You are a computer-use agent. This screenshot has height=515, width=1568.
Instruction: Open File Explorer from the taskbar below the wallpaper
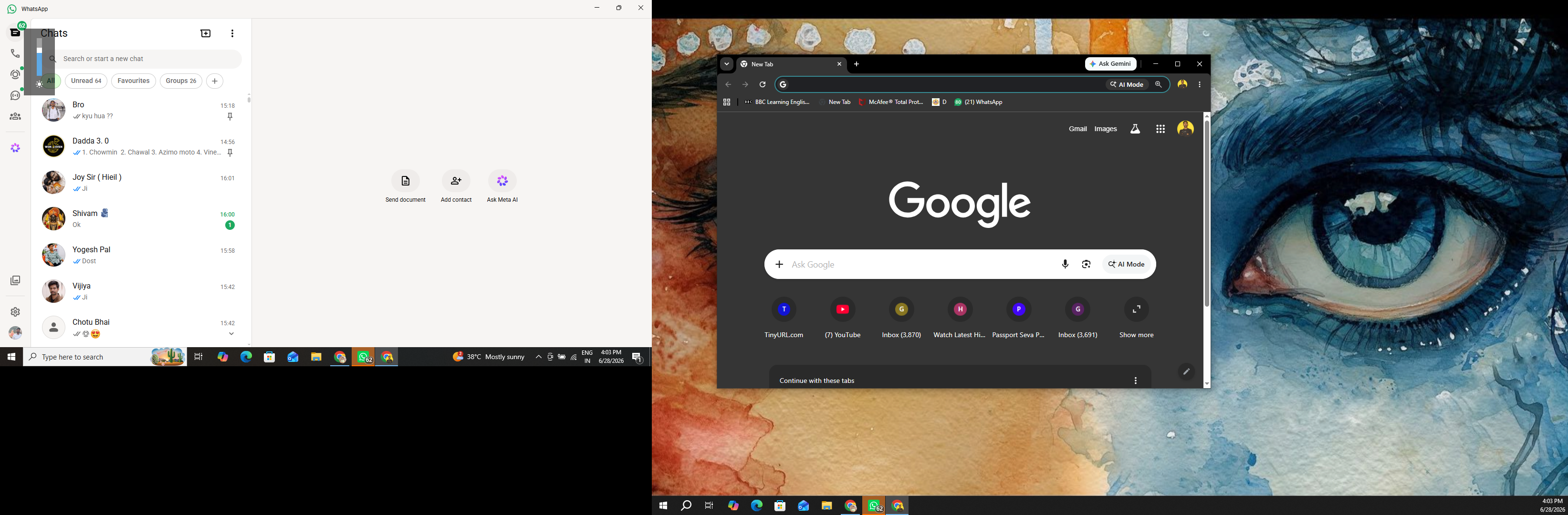(x=826, y=506)
